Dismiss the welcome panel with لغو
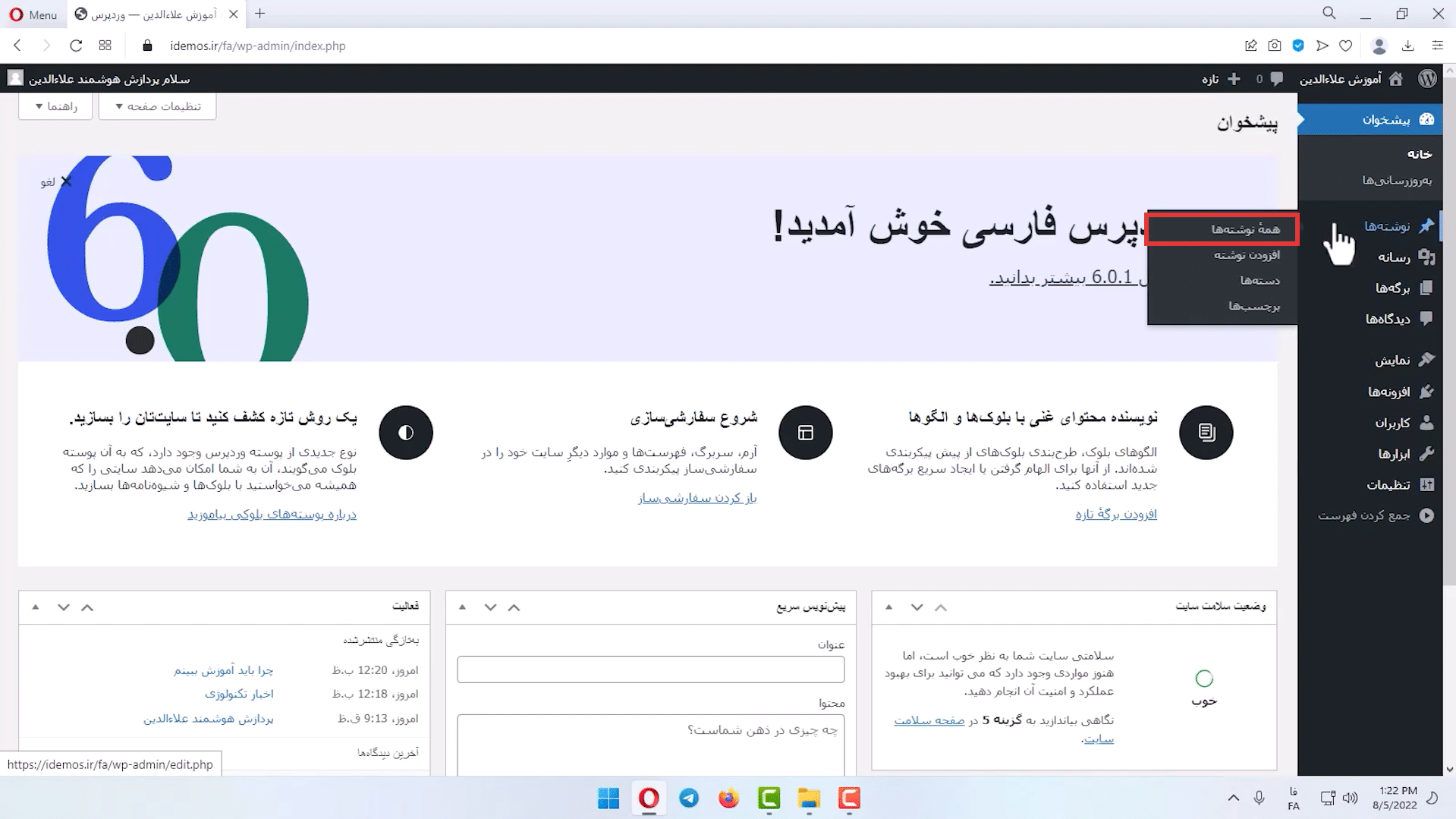The height and width of the screenshot is (819, 1456). click(56, 181)
